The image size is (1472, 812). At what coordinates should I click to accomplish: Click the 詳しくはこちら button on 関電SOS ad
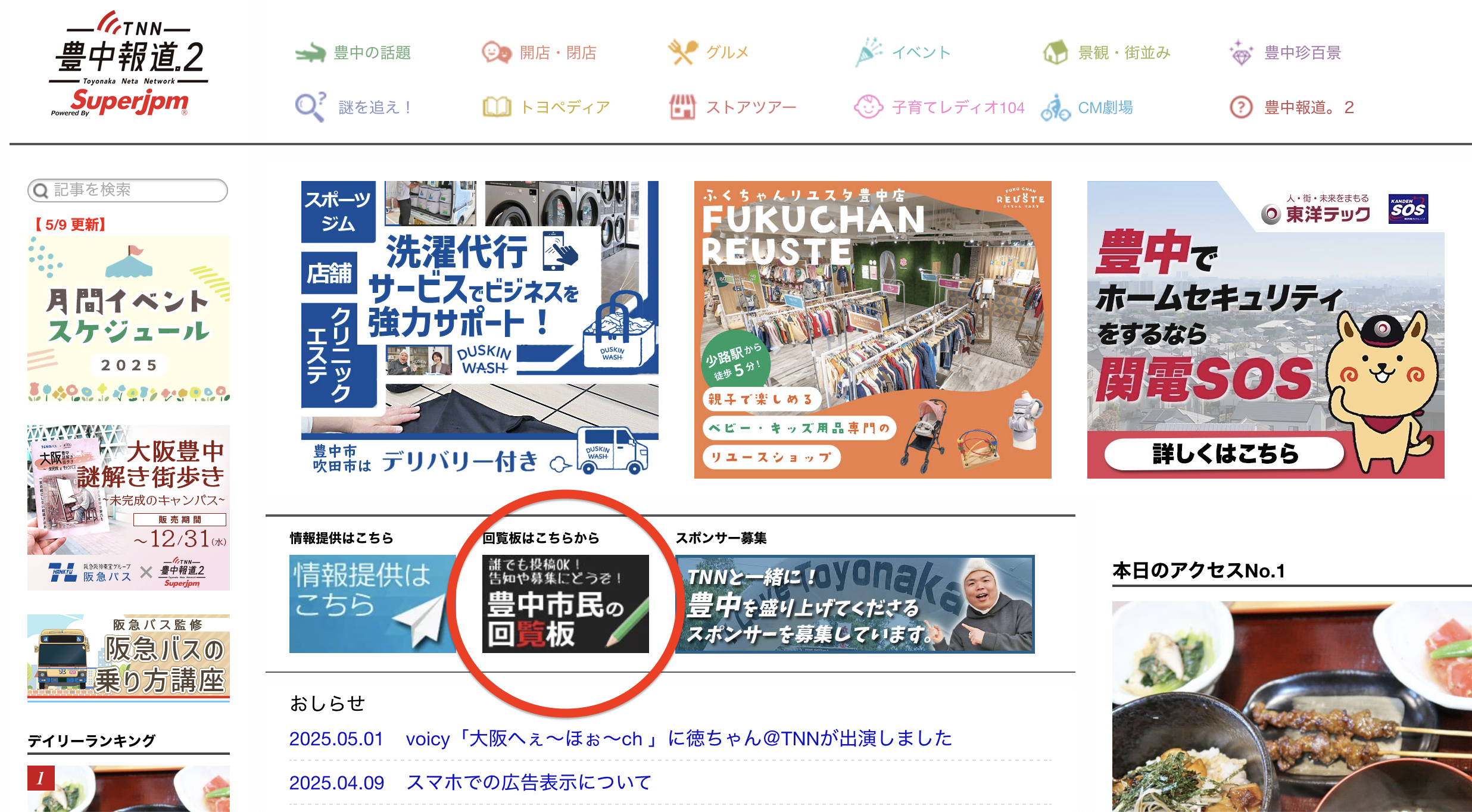click(x=1224, y=454)
